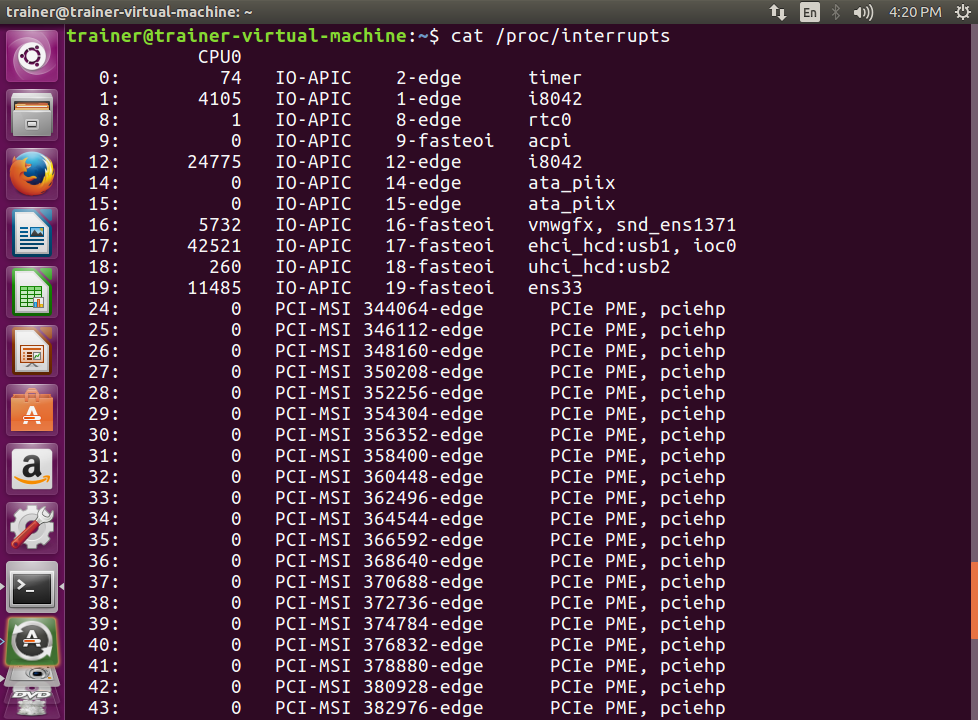Click the 19-fasteoi trigger type text

click(439, 288)
